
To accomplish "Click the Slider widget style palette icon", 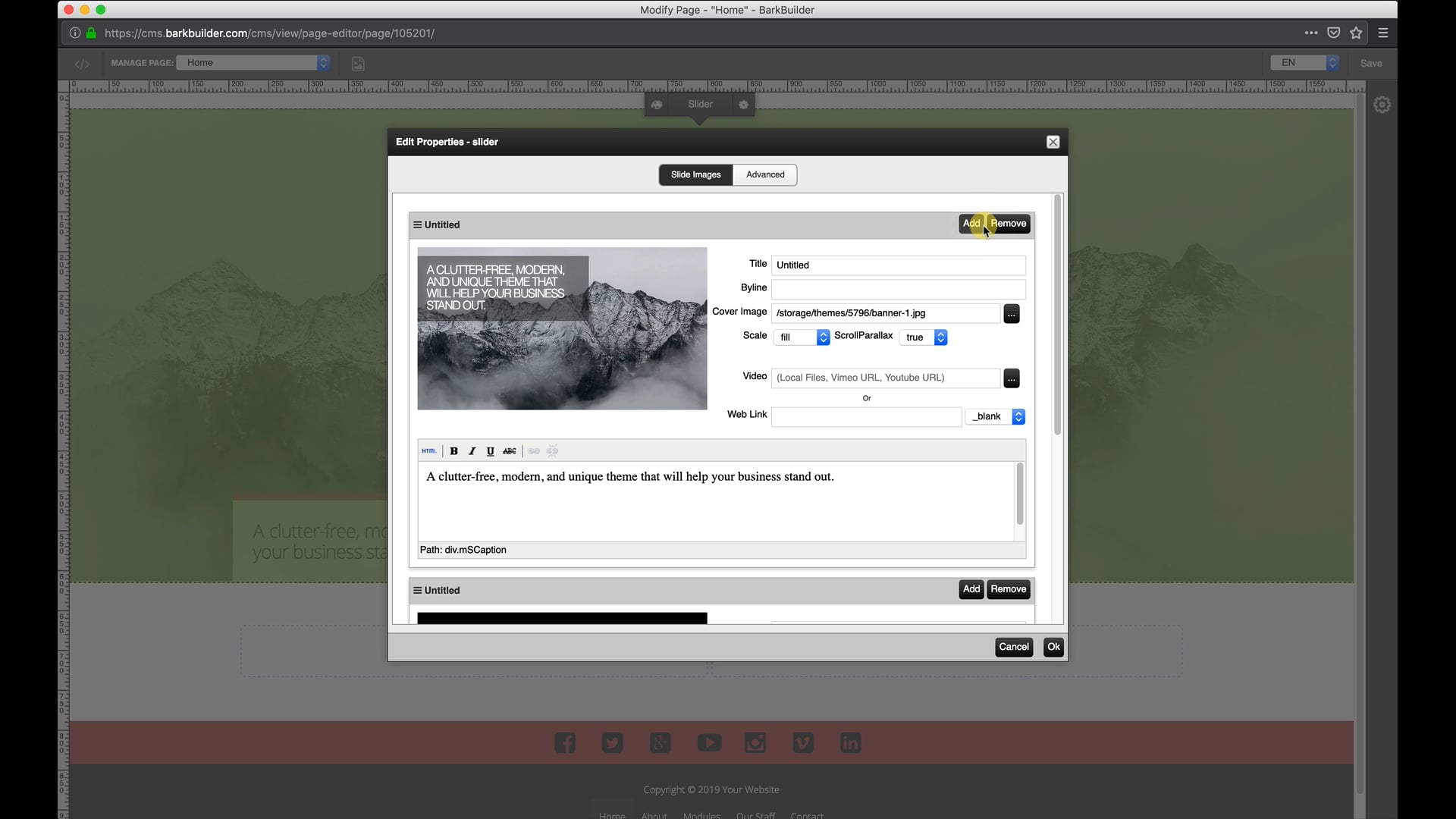I will pos(657,105).
